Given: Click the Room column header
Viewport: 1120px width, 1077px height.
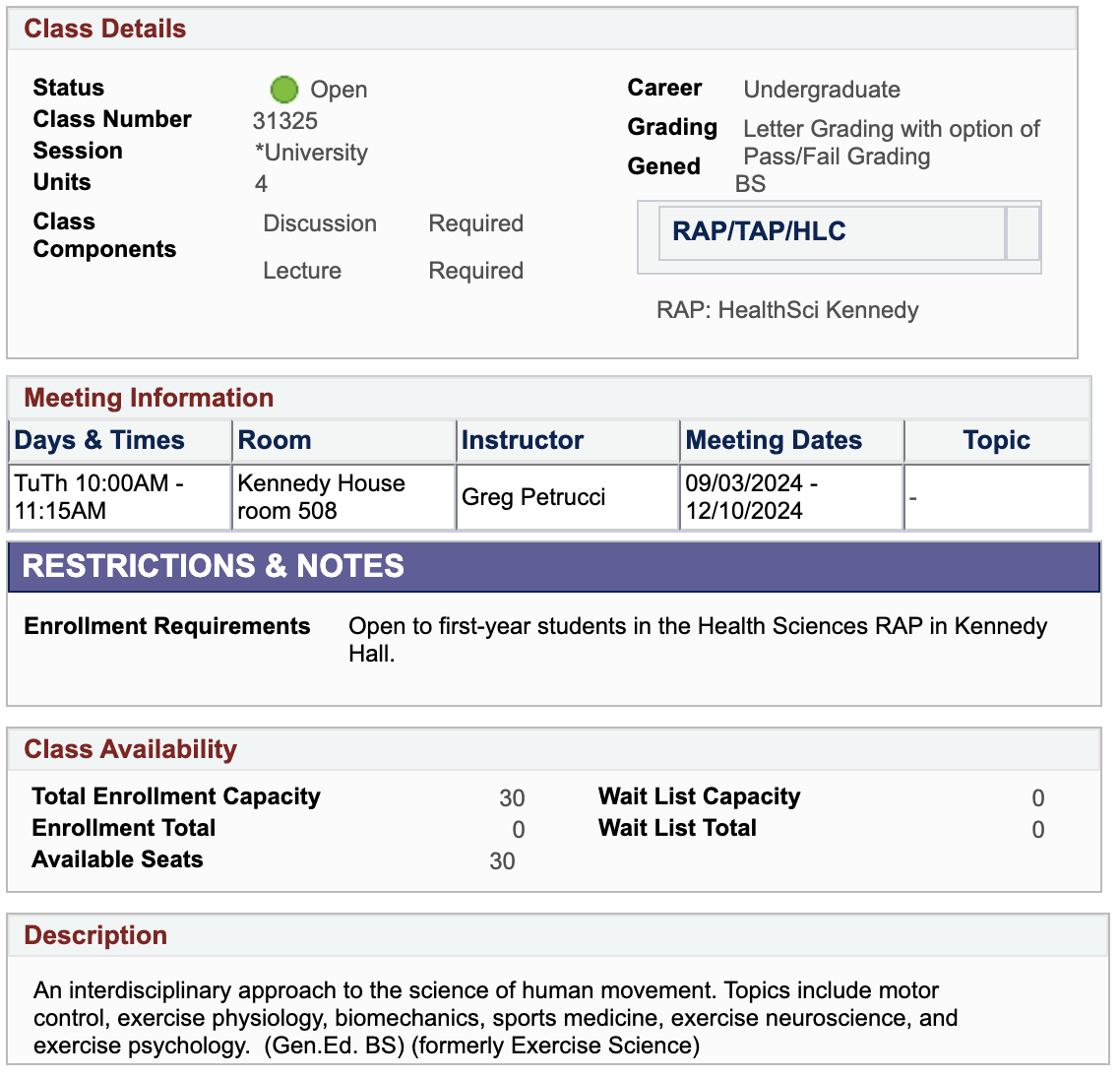Looking at the screenshot, I should tap(275, 440).
